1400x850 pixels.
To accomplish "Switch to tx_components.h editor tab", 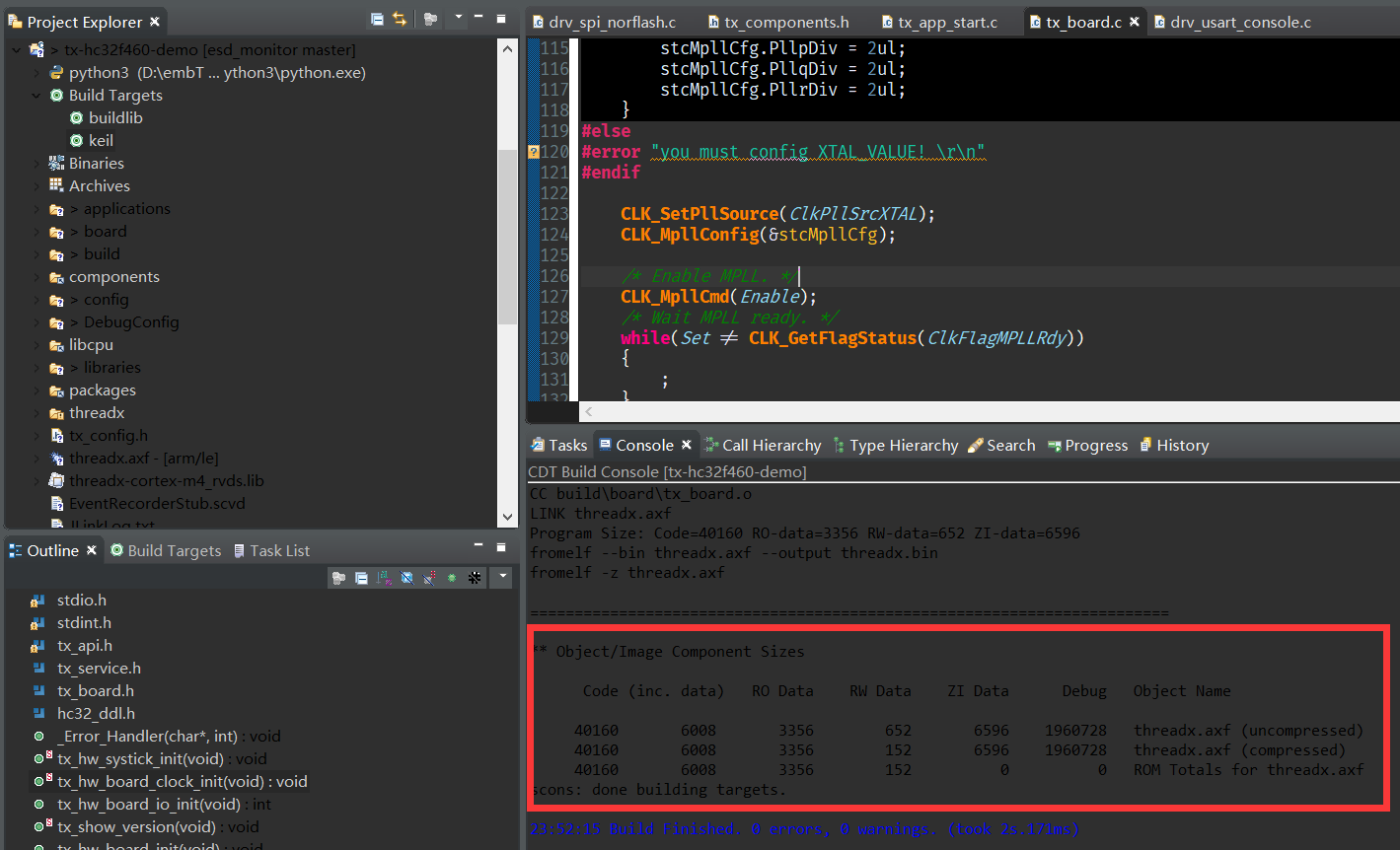I will (779, 22).
